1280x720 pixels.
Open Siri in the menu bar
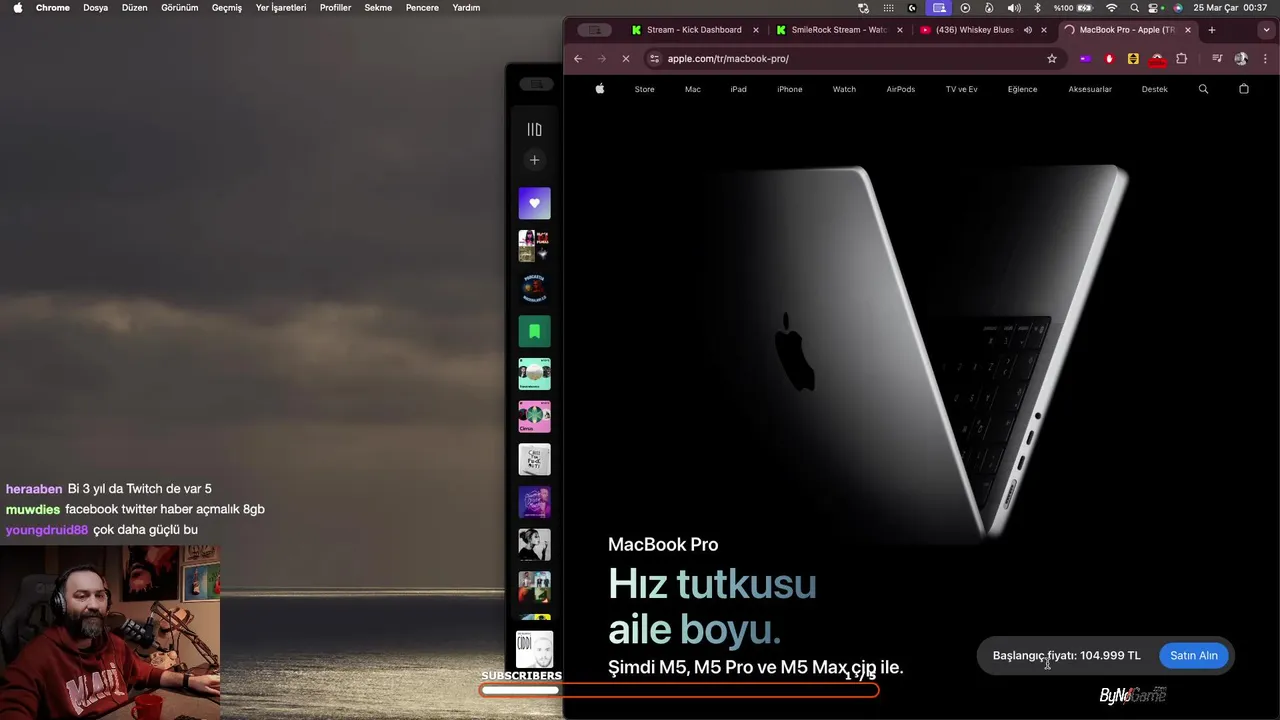click(1178, 7)
